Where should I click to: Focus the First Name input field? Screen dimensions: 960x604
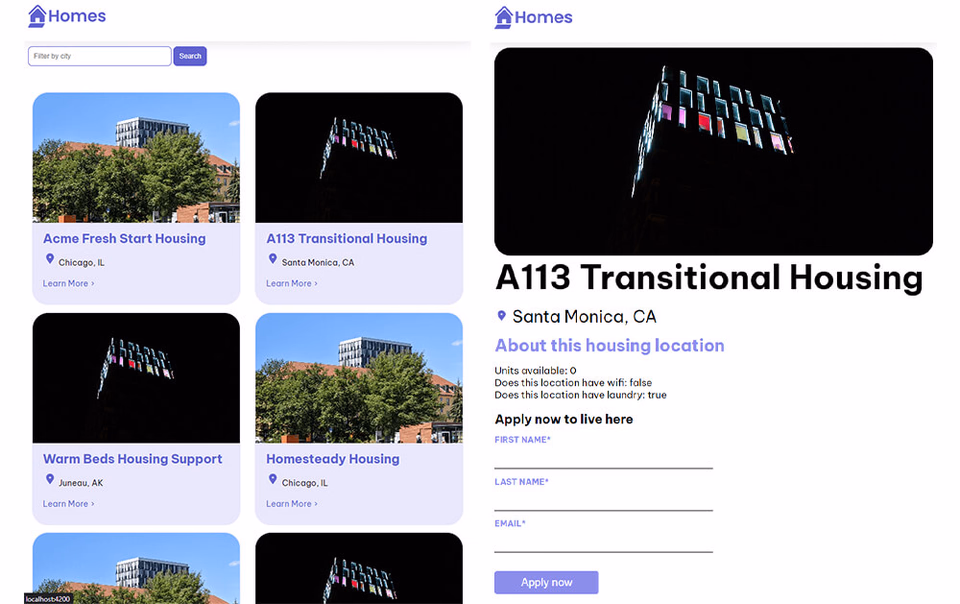coord(603,458)
